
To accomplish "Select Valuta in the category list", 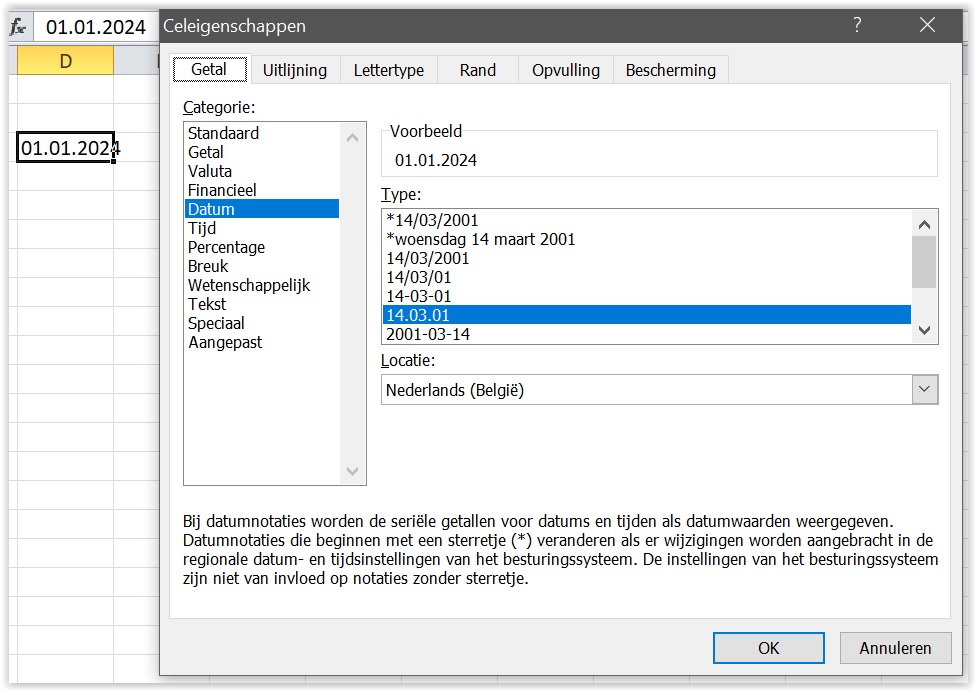I will coord(210,171).
